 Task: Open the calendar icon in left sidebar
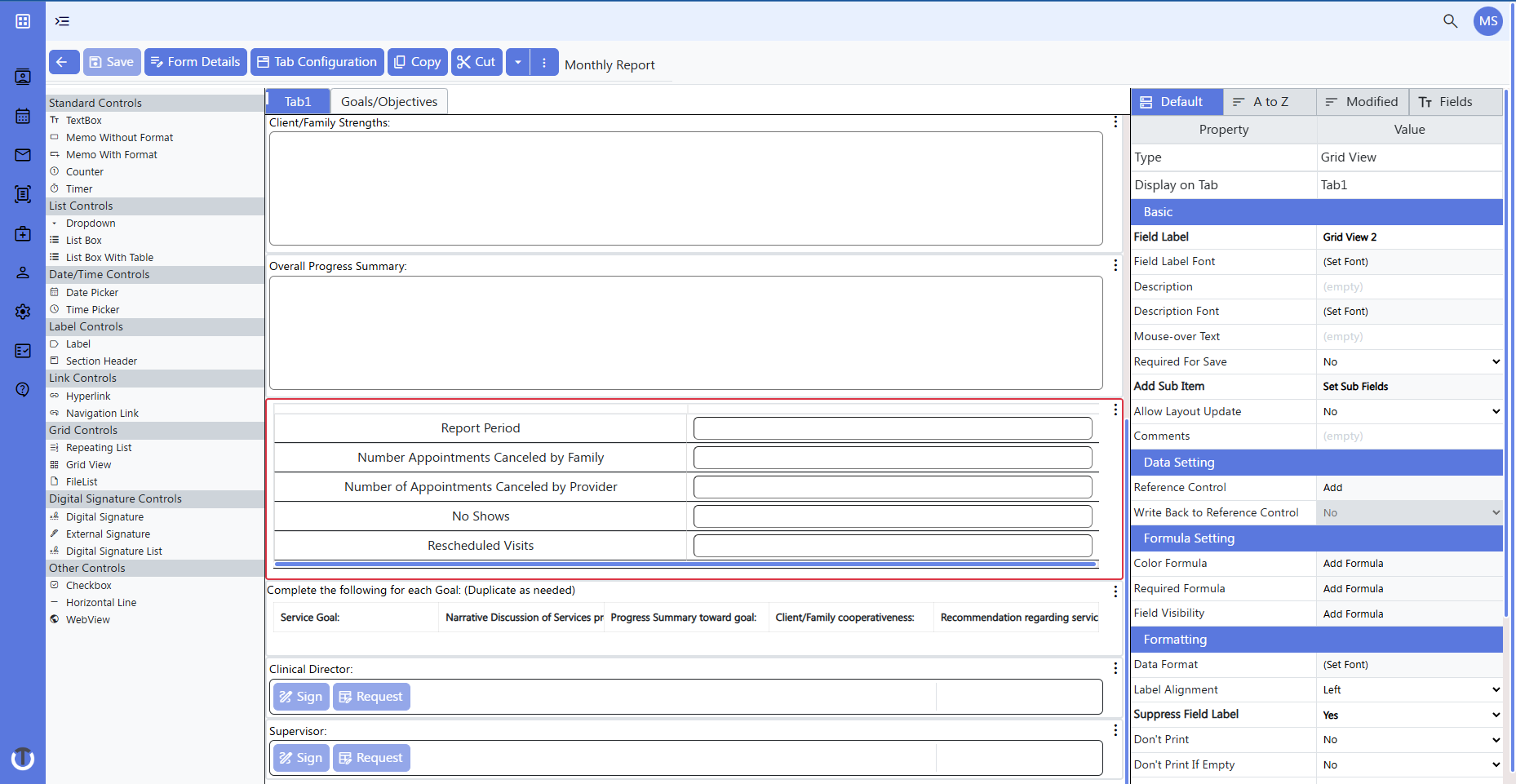coord(22,116)
